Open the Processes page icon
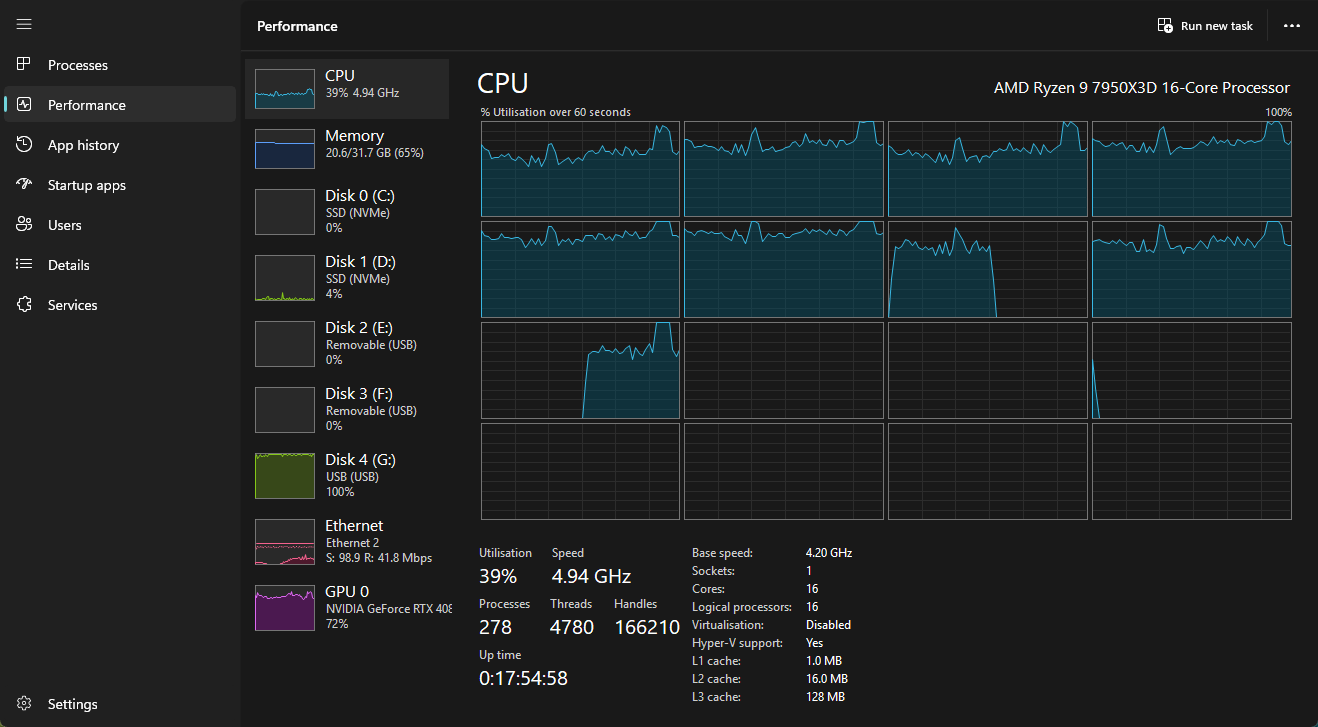The image size is (1318, 727). [25, 65]
